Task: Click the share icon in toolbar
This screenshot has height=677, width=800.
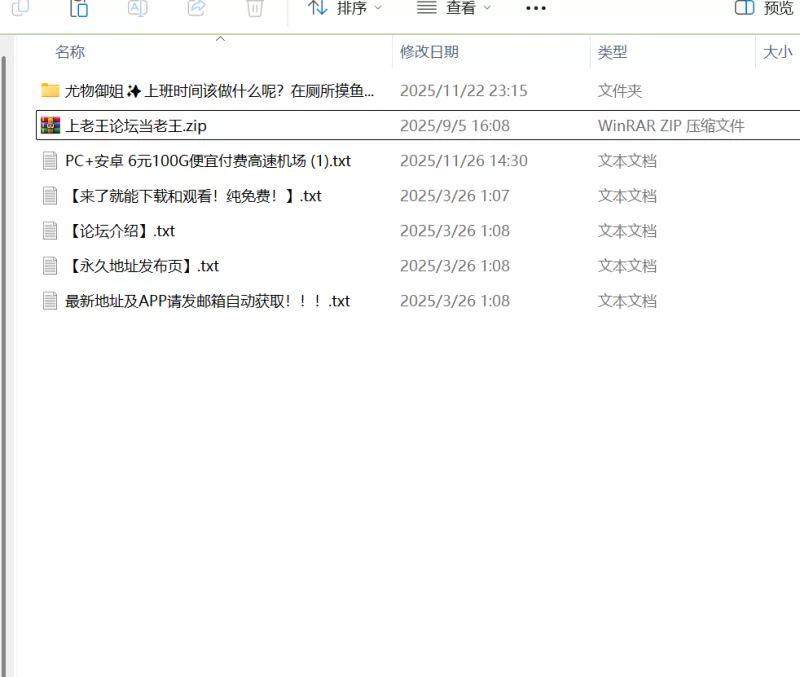Action: (196, 8)
